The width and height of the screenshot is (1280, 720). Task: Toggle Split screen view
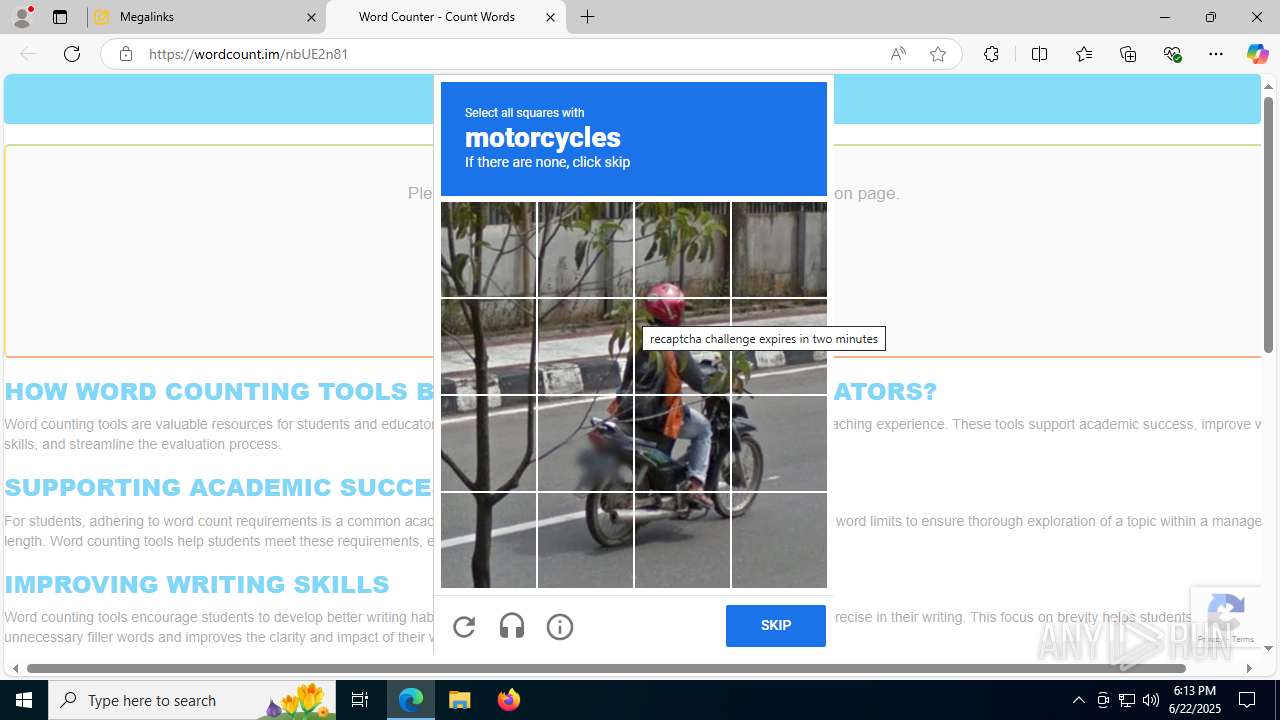(x=1039, y=54)
